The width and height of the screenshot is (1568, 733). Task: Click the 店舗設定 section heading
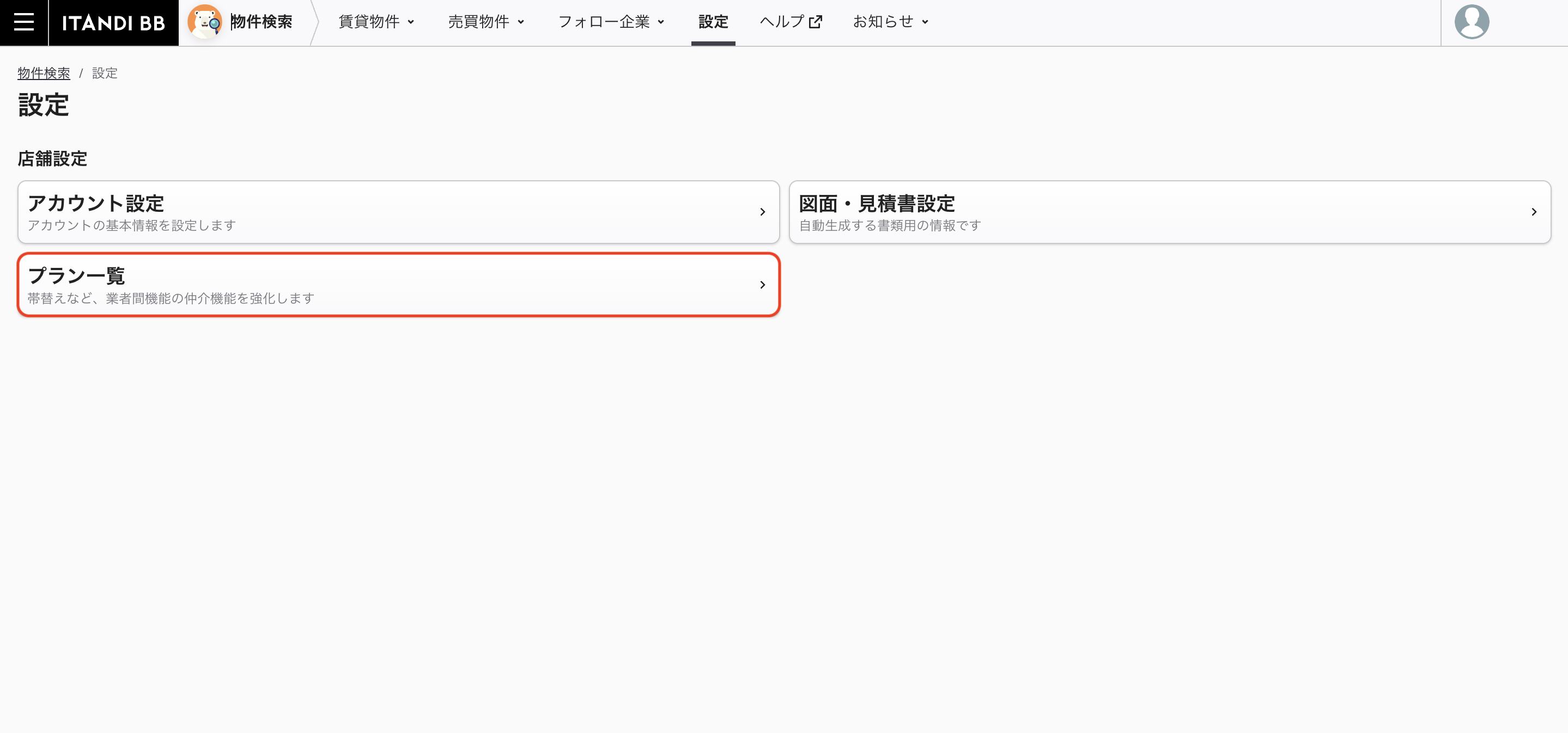point(52,159)
